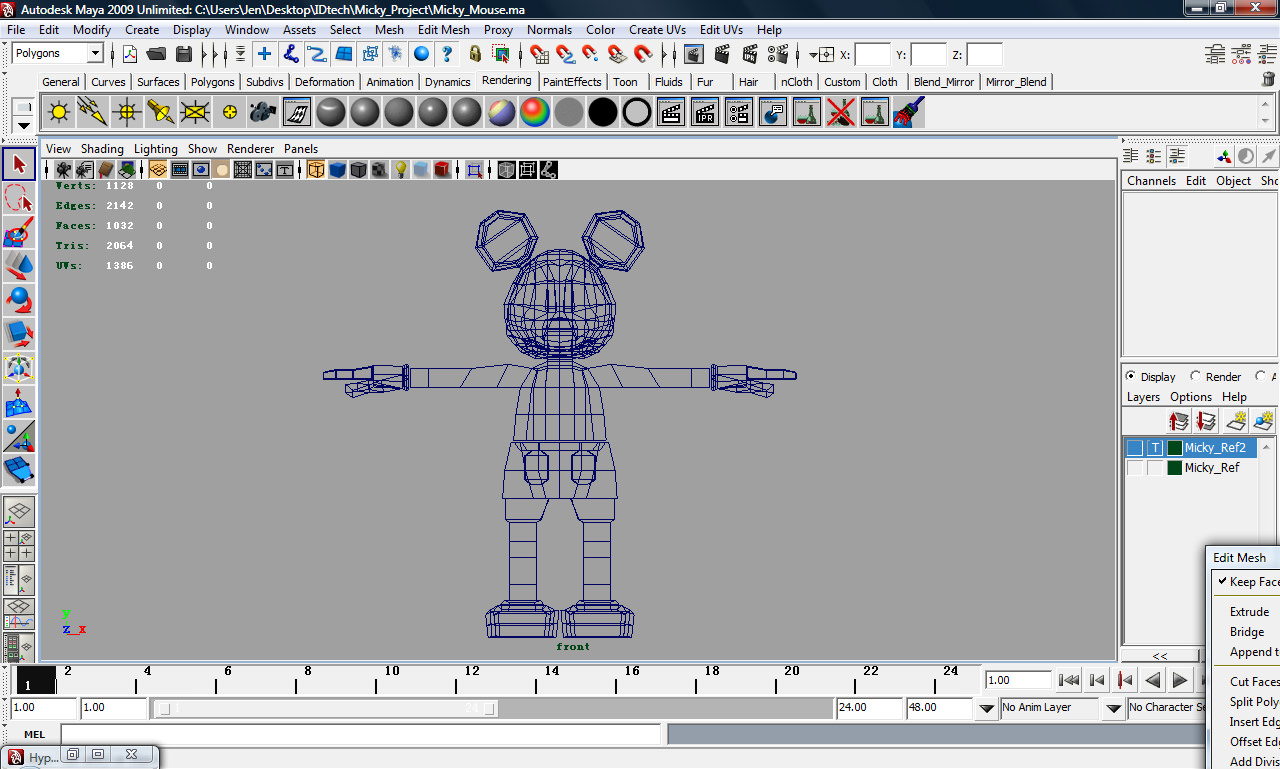The width and height of the screenshot is (1280, 769).
Task: Open the No Character Set dropdown arrow
Action: point(1113,708)
